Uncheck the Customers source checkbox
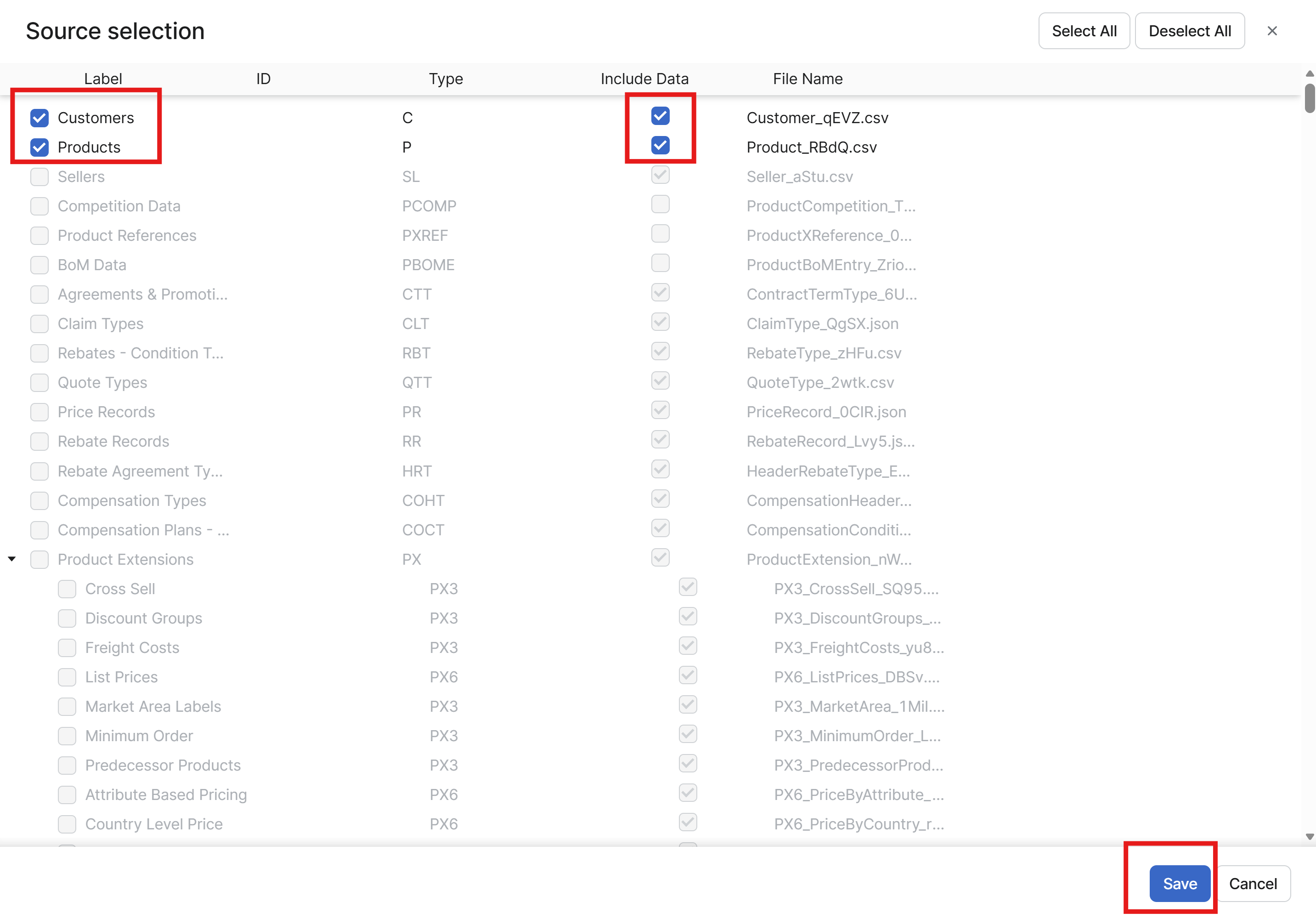 40,118
